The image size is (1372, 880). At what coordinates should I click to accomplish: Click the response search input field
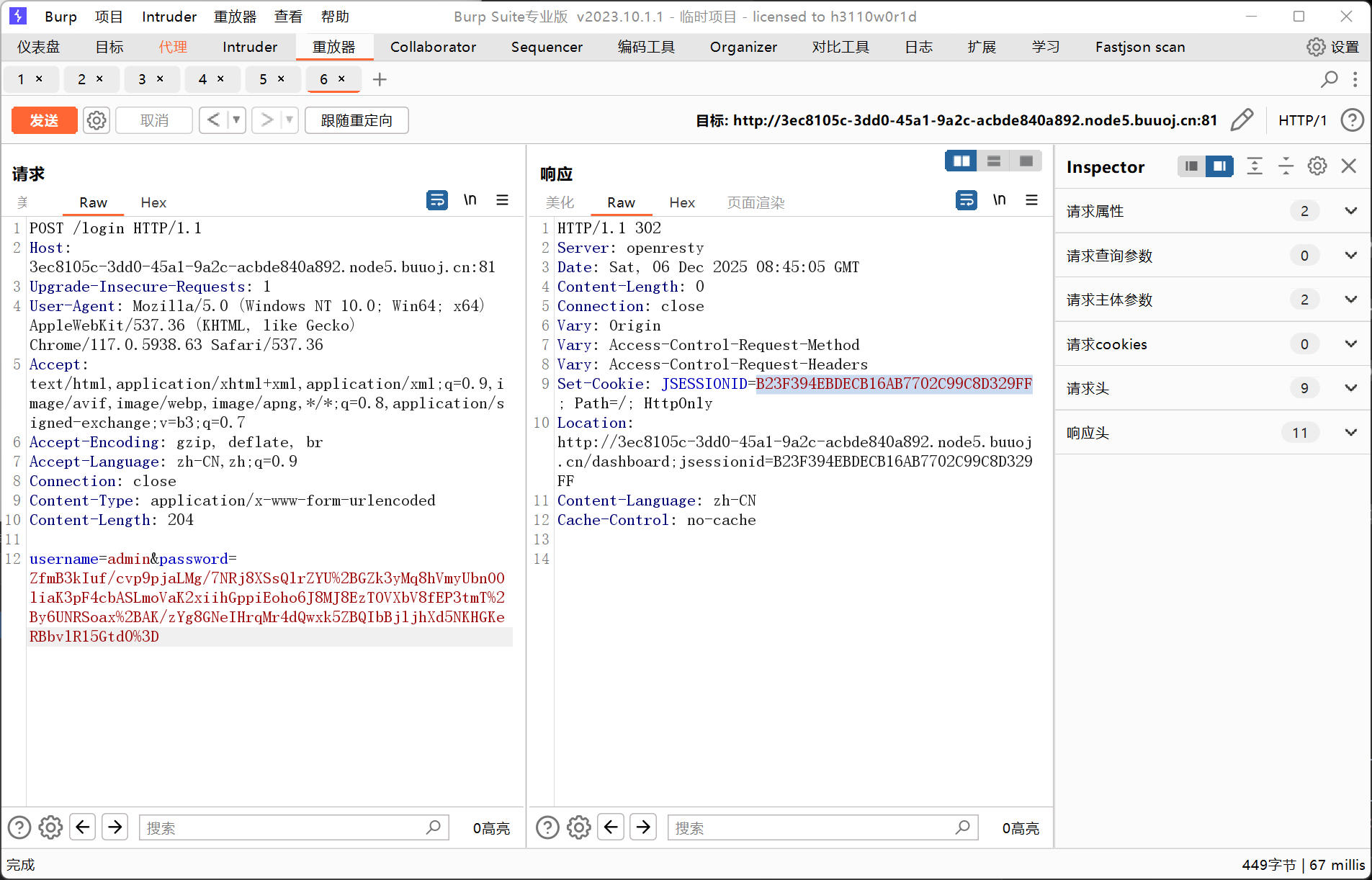(822, 827)
